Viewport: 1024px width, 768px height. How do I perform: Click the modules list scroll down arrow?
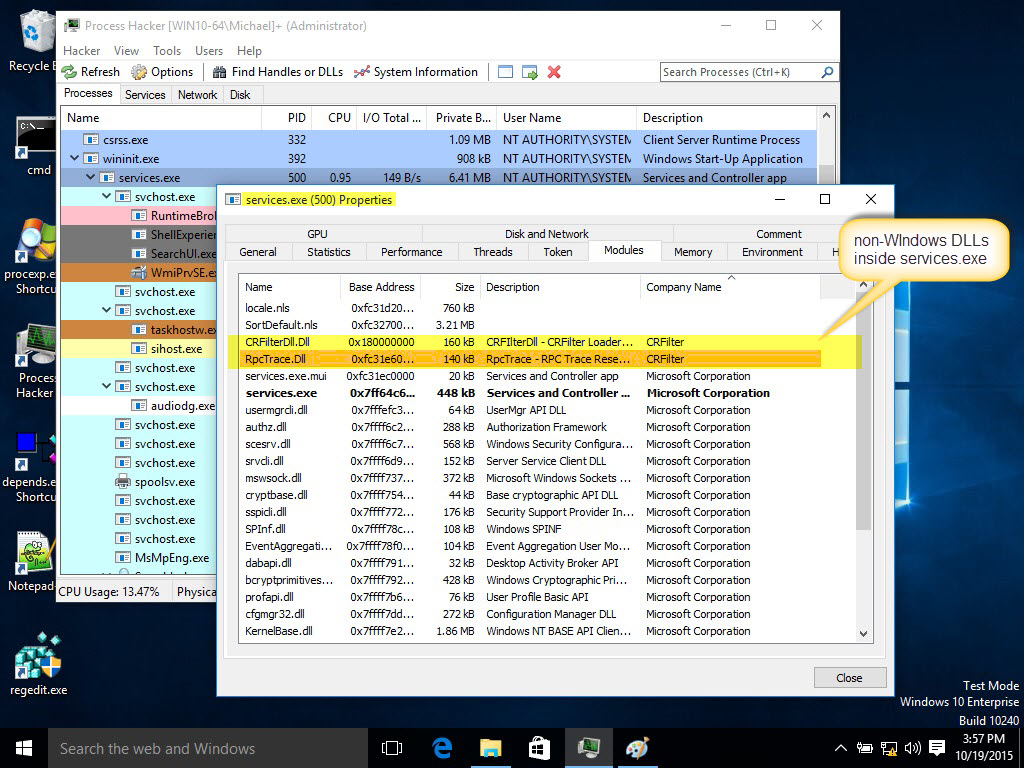(x=863, y=633)
